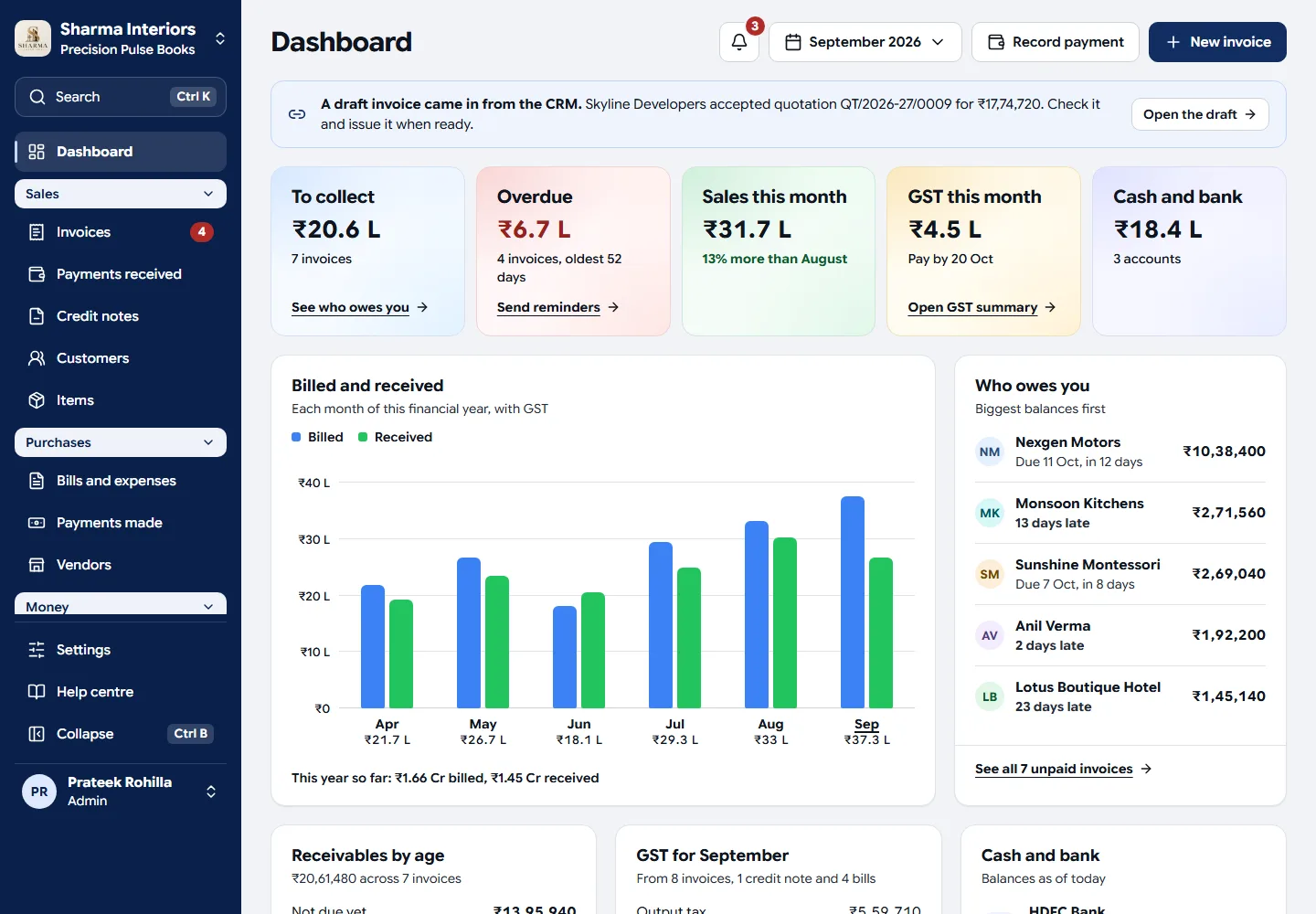Open the September 2026 period dropdown
The width and height of the screenshot is (1316, 914).
click(865, 42)
